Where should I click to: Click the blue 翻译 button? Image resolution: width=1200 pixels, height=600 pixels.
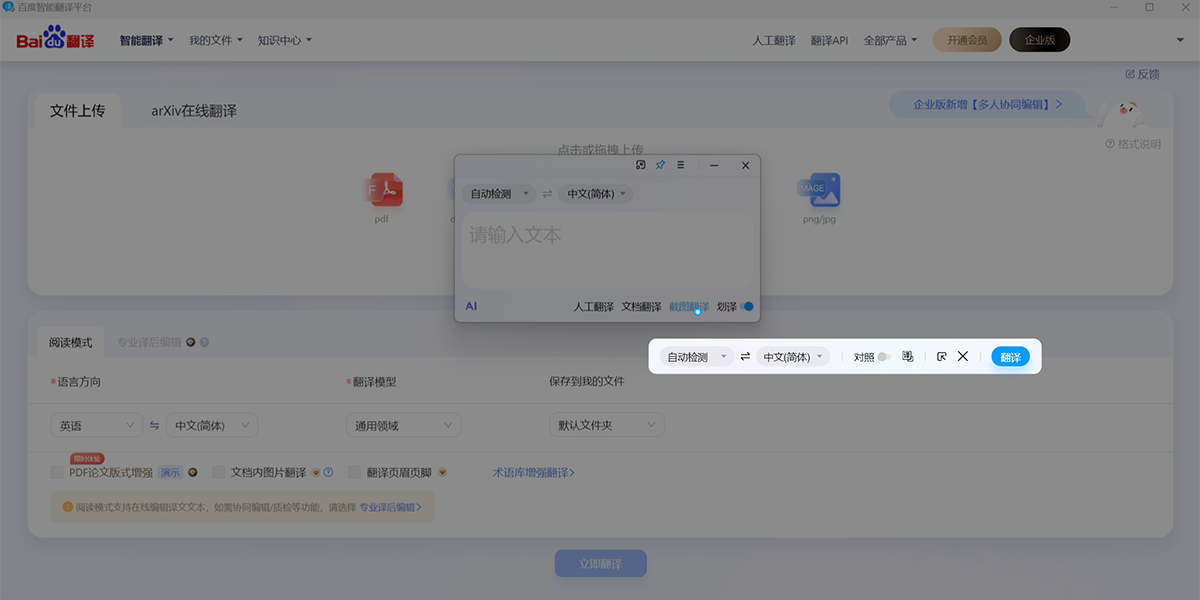tap(1010, 357)
